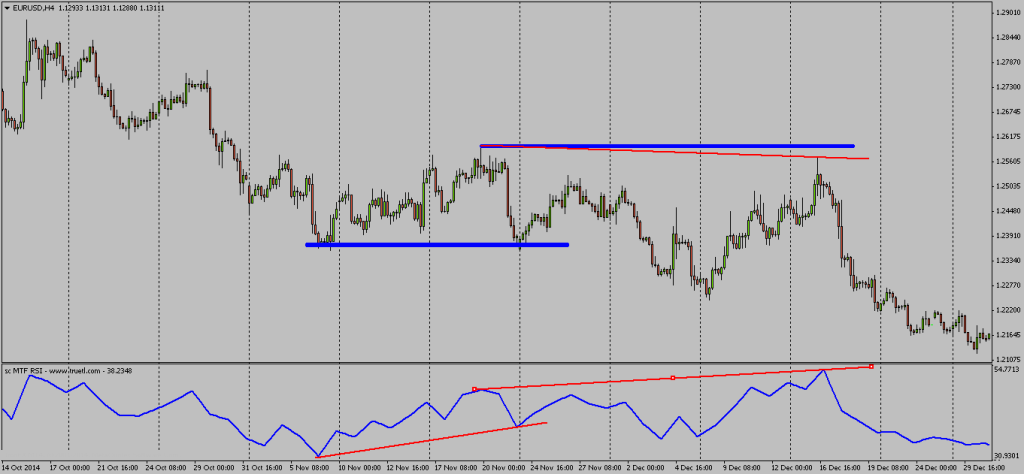This screenshot has width=1024, height=474.
Task: Click the left anchor square of RSI trendline
Action: pos(475,389)
